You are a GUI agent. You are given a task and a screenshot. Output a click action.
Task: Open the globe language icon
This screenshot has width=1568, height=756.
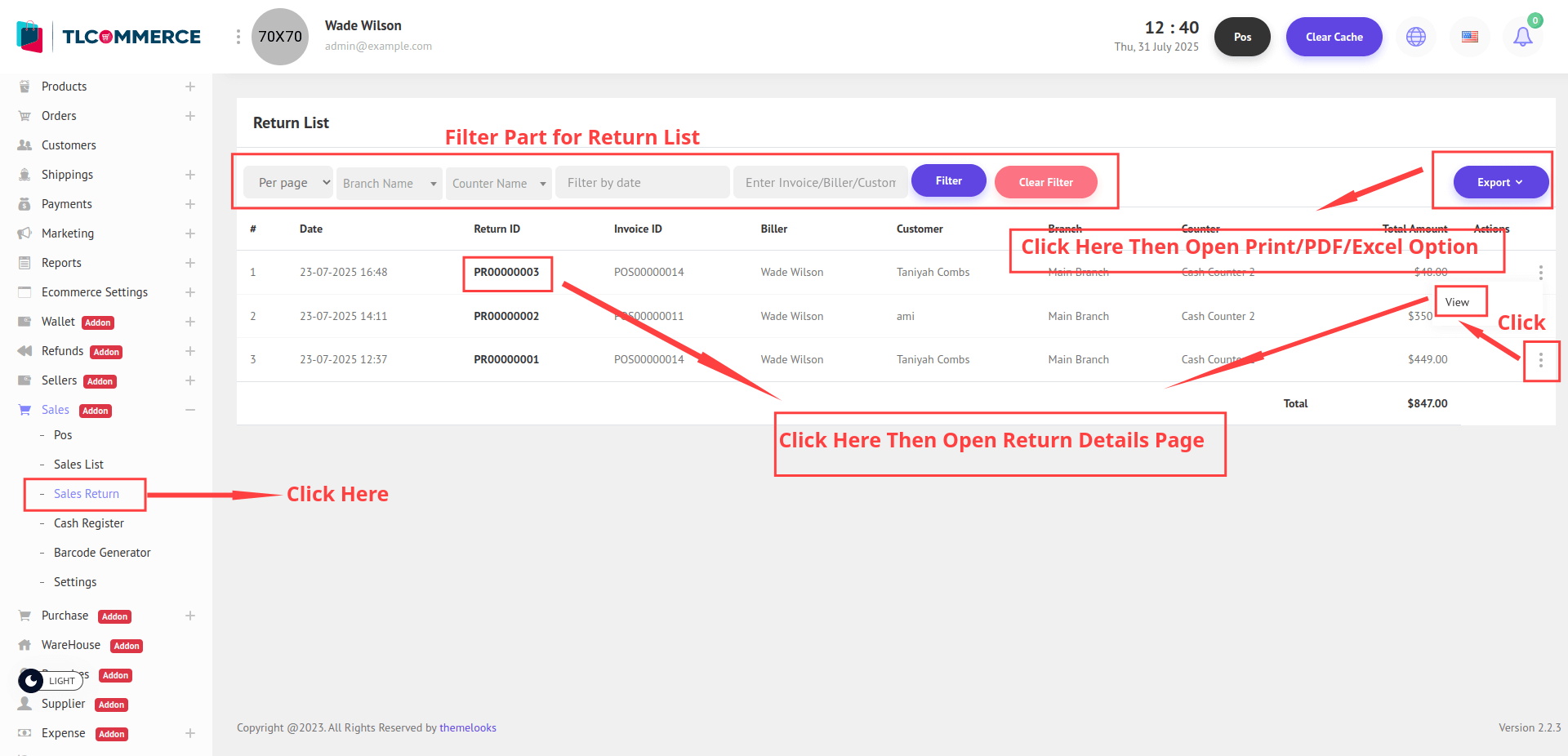pyautogui.click(x=1416, y=37)
